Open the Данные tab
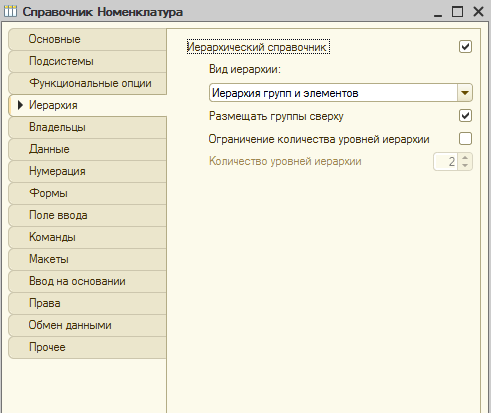Viewport: 491px width, 413px height. [87, 149]
